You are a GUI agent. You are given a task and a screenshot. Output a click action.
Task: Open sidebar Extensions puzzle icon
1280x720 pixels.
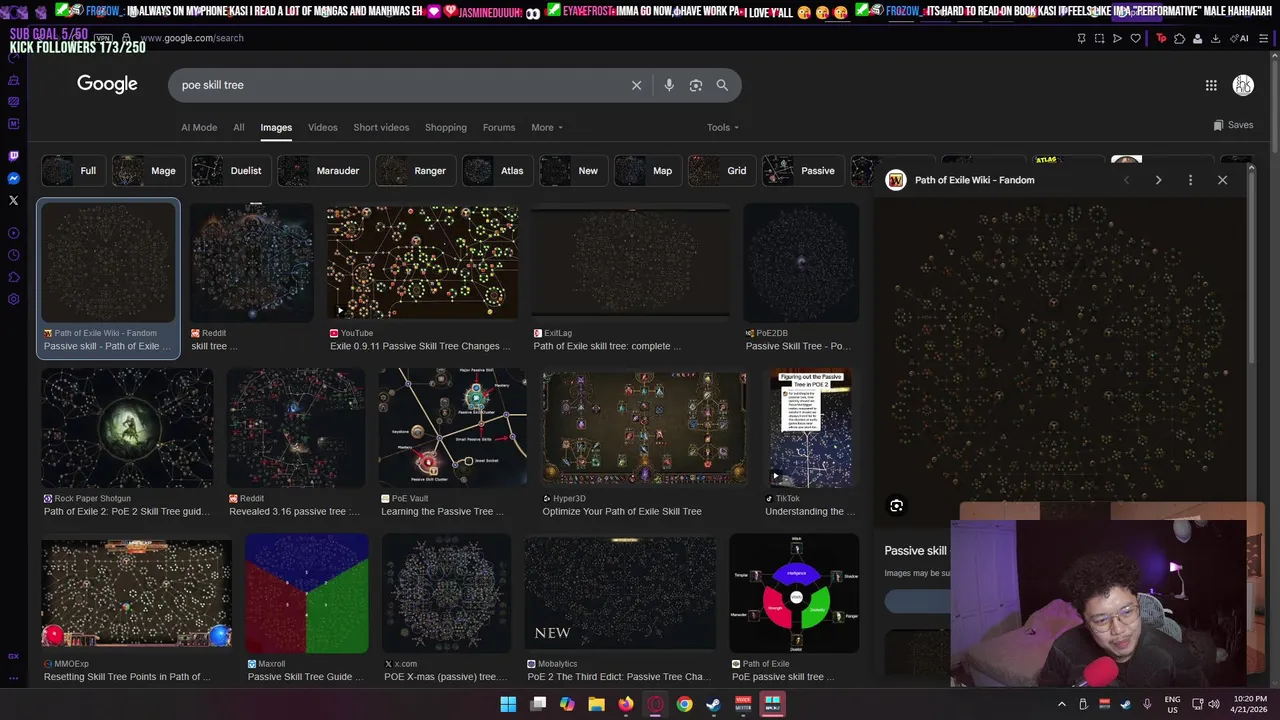13,277
